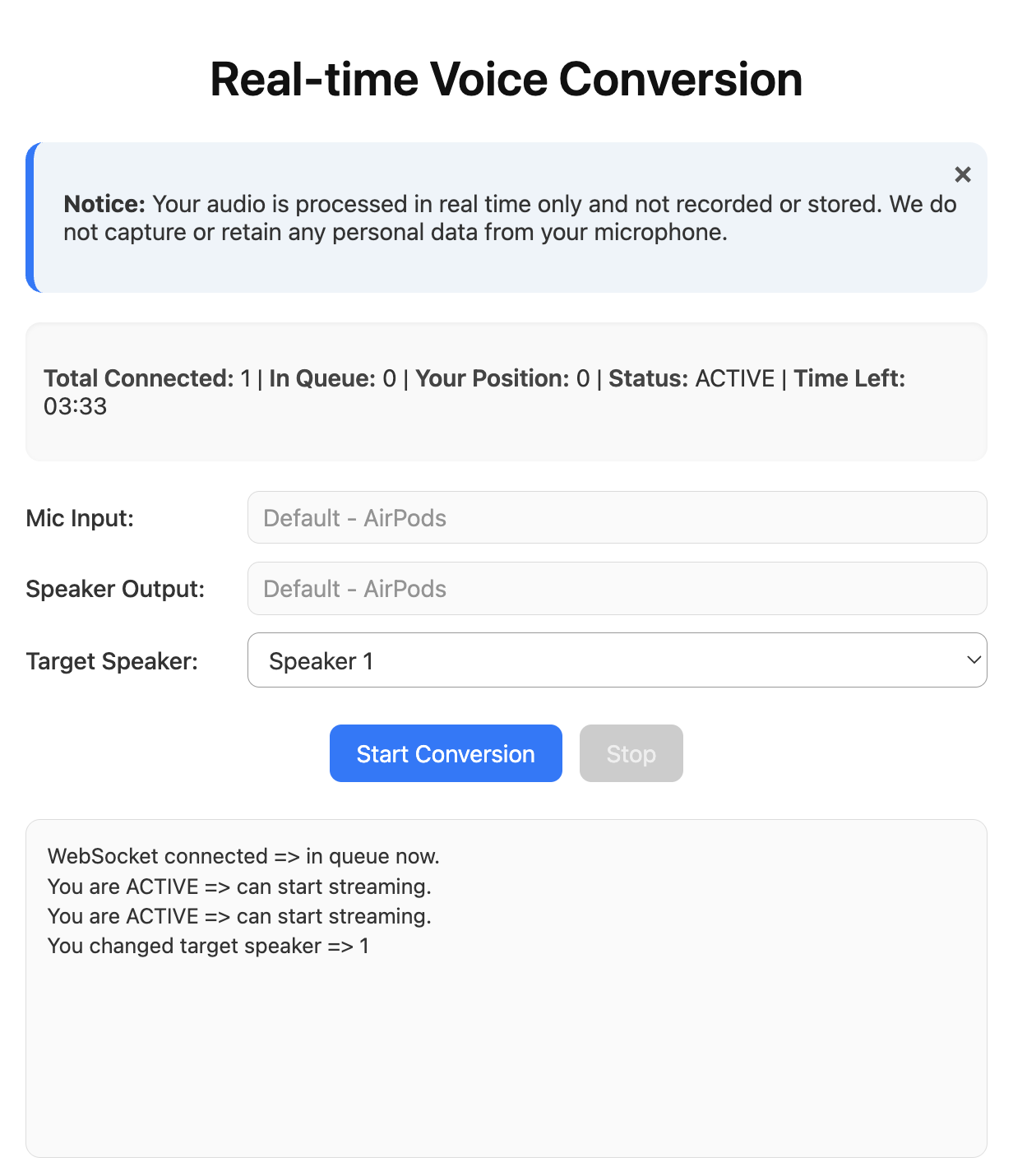Image resolution: width=1013 pixels, height=1176 pixels.
Task: Open the Mic Input device field
Action: (617, 518)
